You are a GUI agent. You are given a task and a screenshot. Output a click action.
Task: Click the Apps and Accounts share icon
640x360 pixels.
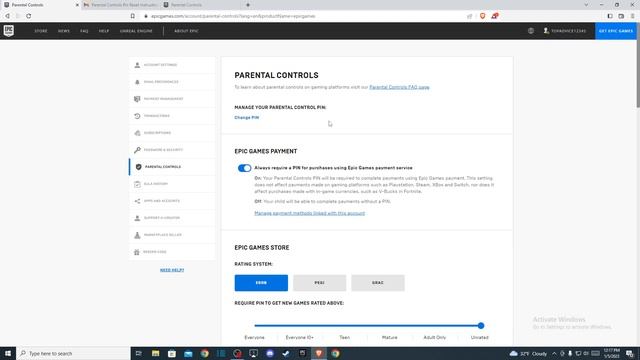(x=137, y=201)
